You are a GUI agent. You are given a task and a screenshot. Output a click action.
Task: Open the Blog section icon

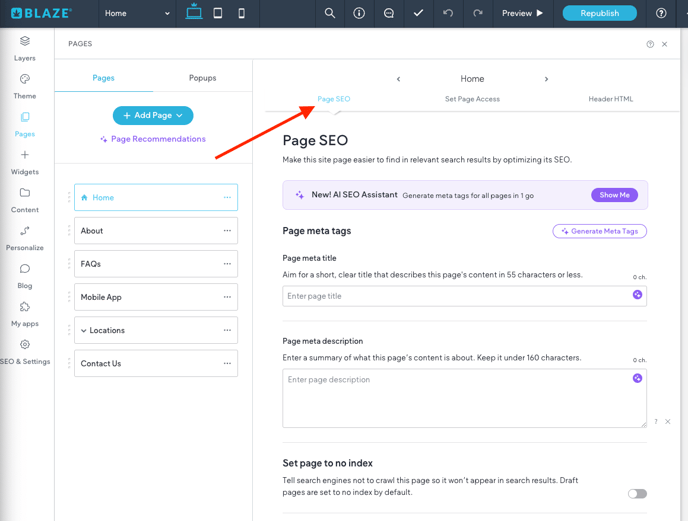(x=25, y=269)
